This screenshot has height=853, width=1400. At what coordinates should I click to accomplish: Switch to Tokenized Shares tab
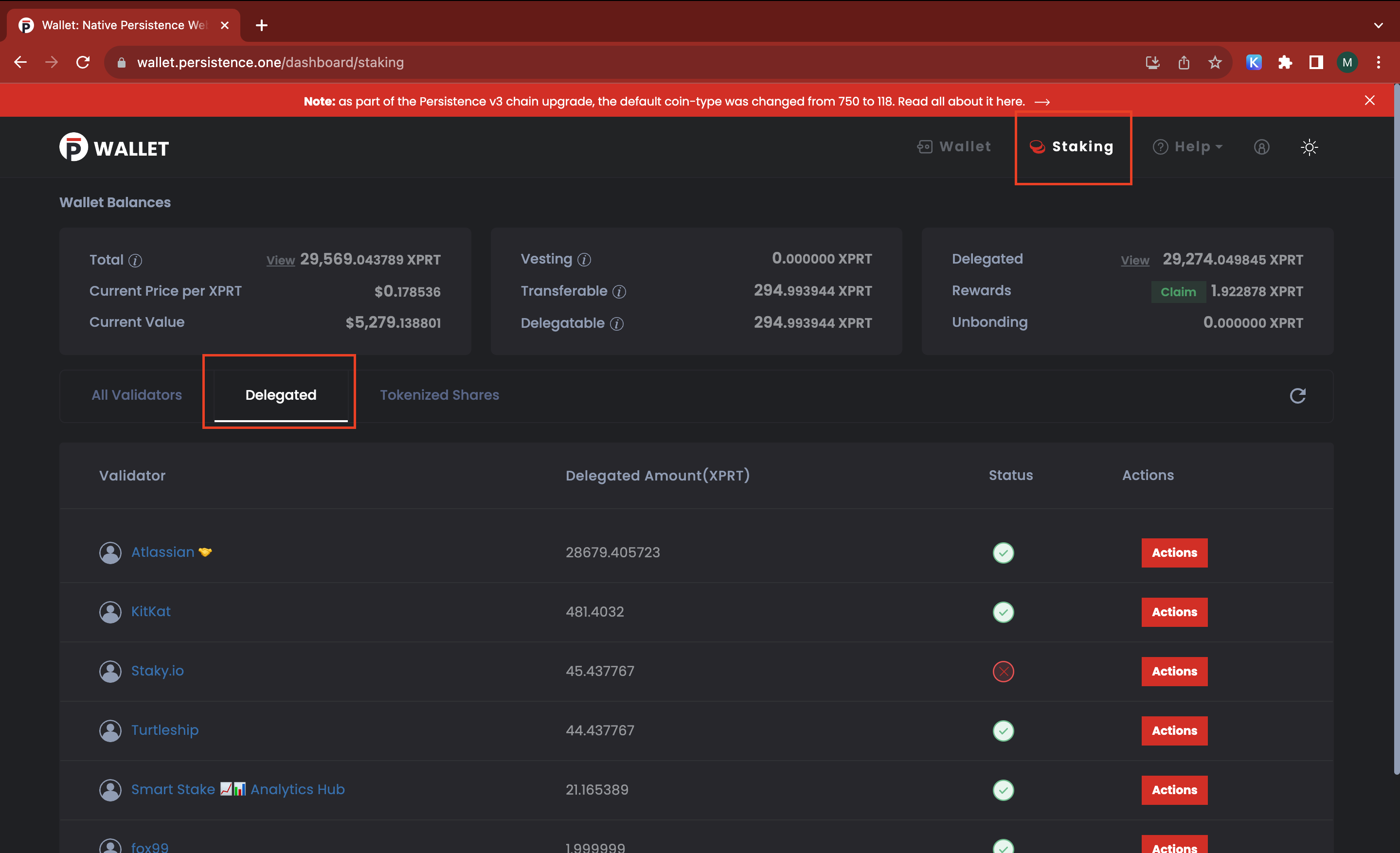[x=439, y=395]
